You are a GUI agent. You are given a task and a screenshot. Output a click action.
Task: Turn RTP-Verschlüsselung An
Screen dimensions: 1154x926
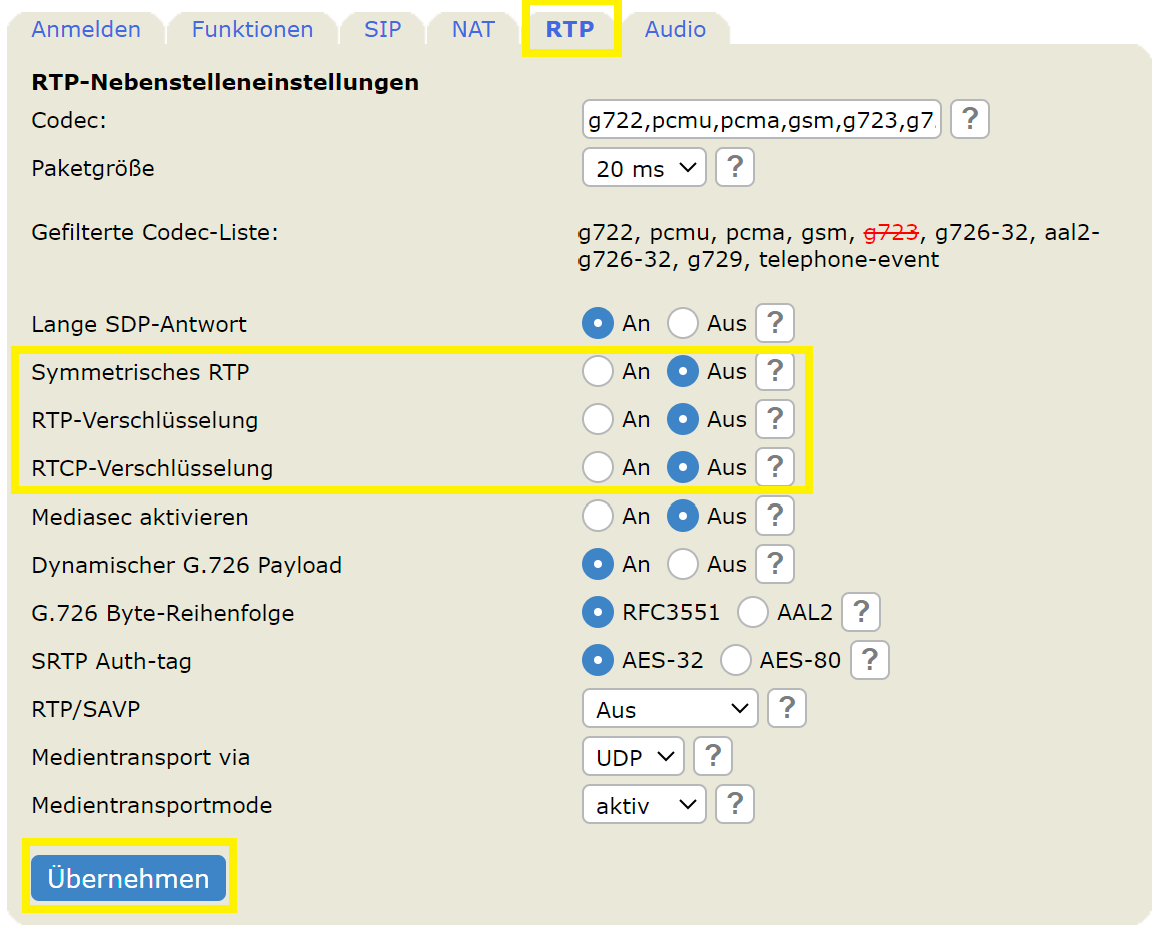tap(598, 419)
